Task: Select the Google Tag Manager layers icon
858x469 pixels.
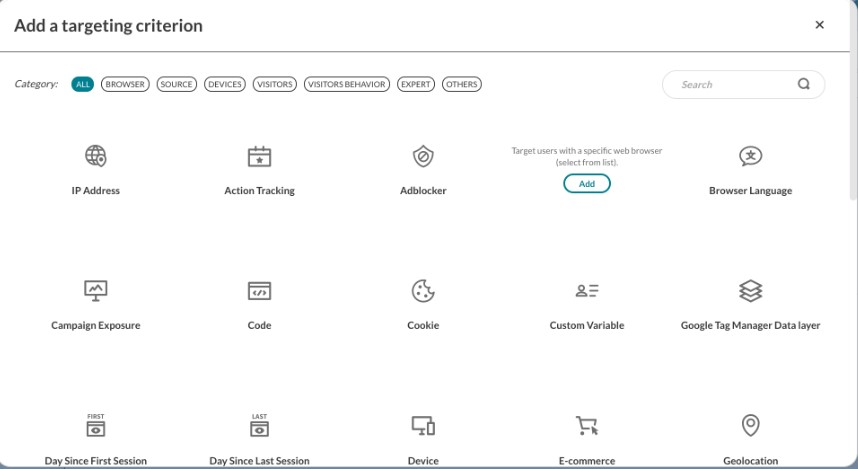Action: [x=750, y=291]
